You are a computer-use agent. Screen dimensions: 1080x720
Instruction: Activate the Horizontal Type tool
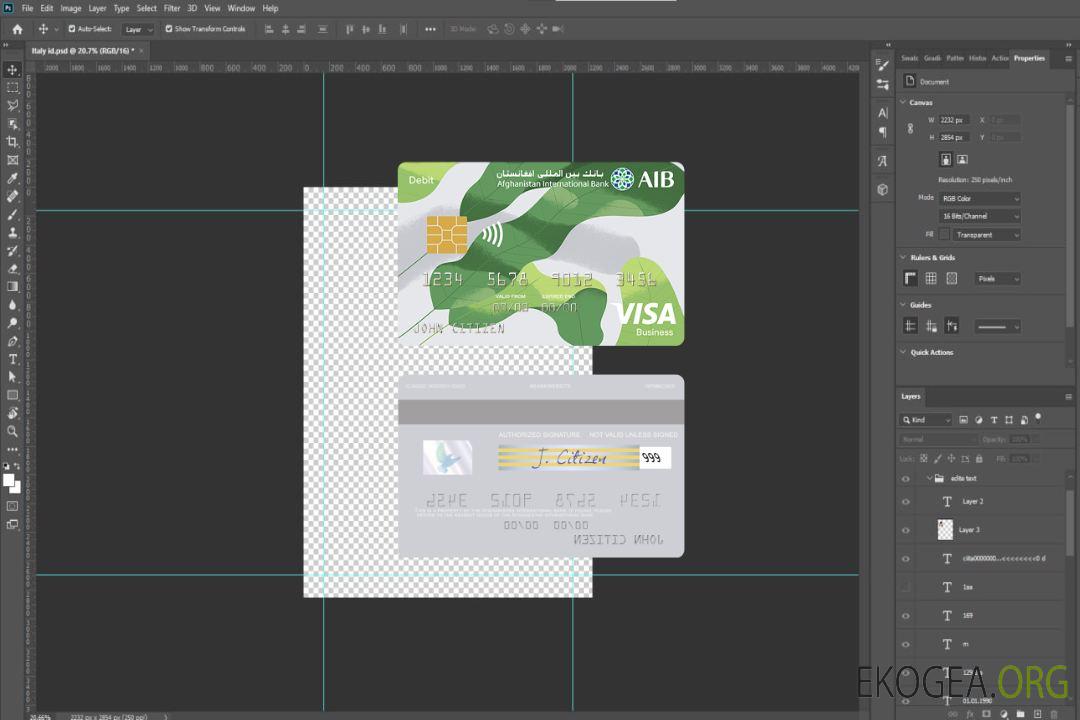13,359
